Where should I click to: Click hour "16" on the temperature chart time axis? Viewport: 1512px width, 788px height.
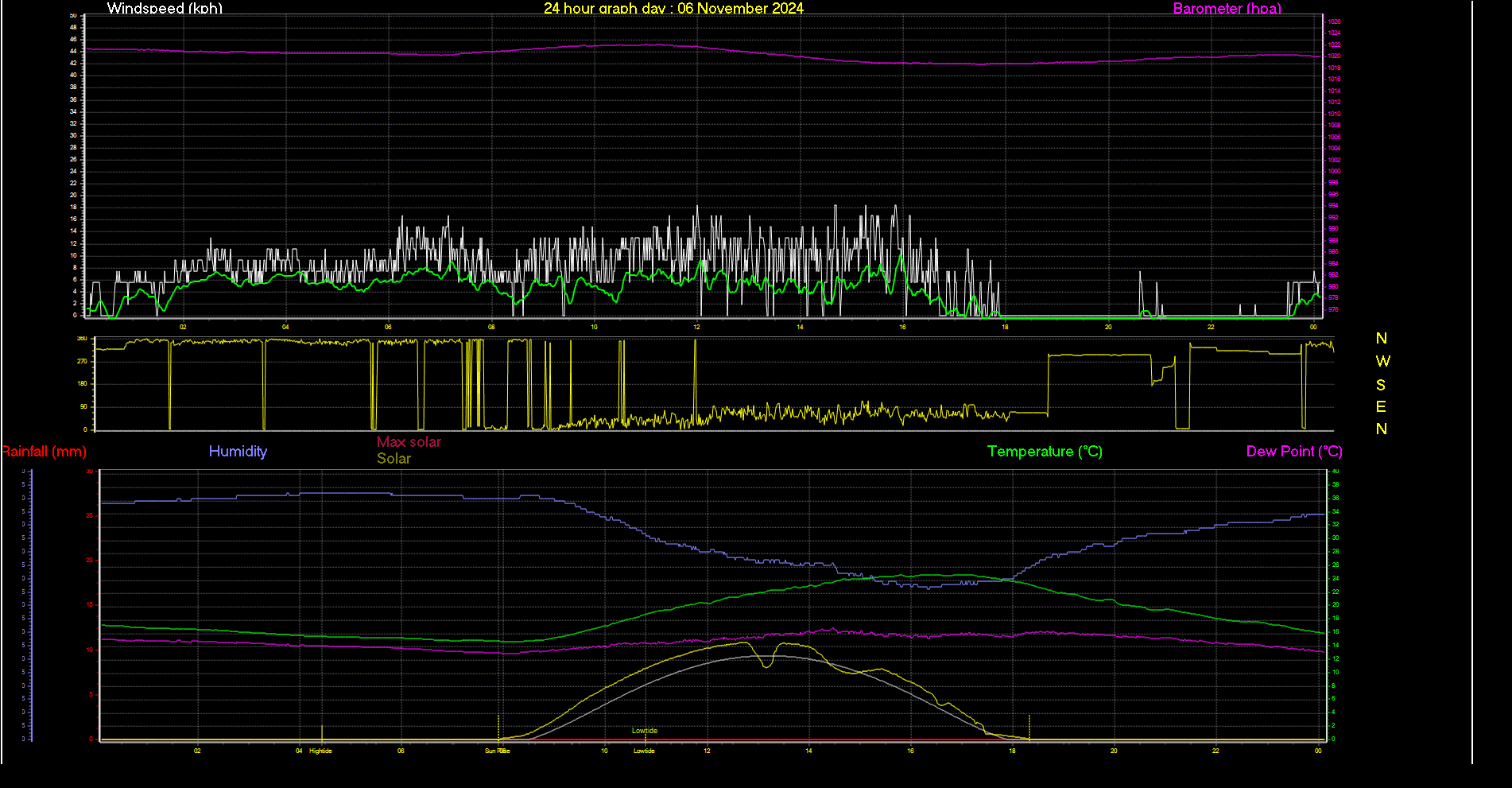click(910, 751)
